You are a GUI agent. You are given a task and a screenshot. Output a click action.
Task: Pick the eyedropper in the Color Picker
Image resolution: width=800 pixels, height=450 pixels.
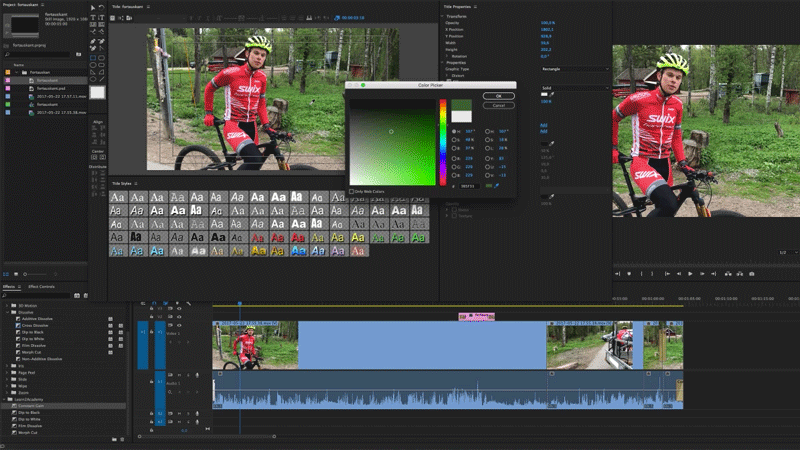pos(498,185)
